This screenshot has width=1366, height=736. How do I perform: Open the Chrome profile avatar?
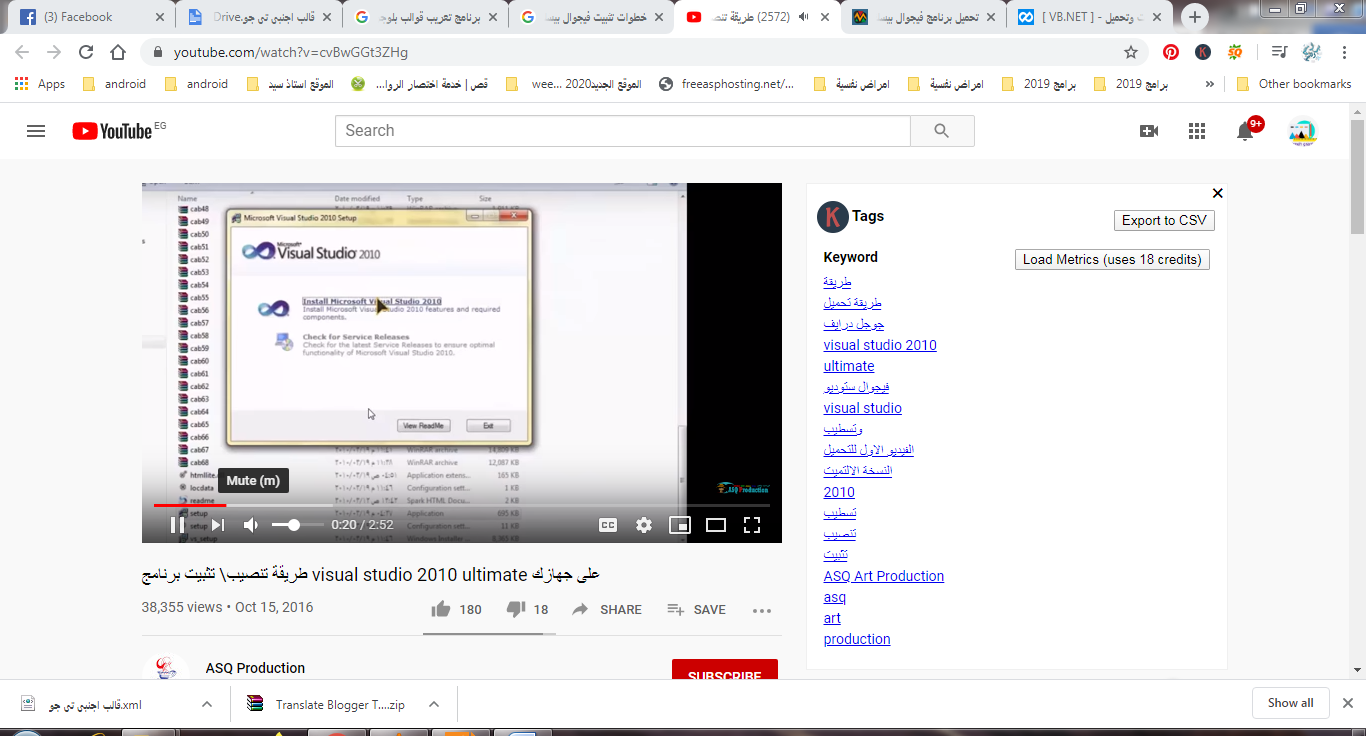(1311, 52)
